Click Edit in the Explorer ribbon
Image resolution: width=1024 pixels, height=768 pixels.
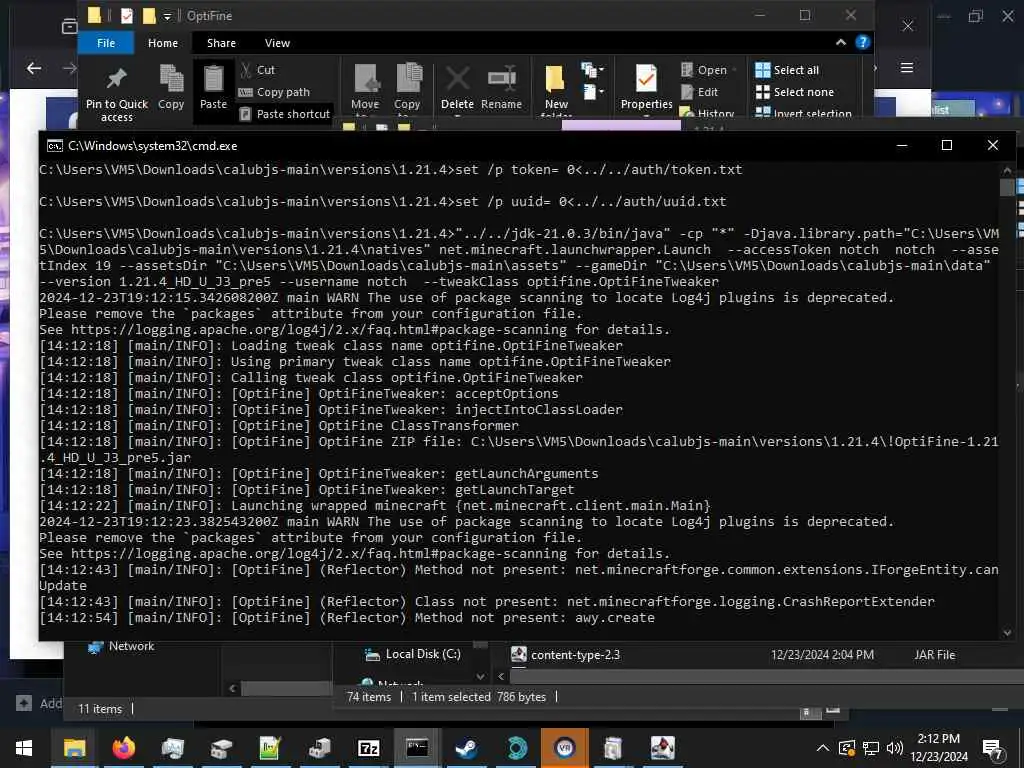[x=700, y=92]
